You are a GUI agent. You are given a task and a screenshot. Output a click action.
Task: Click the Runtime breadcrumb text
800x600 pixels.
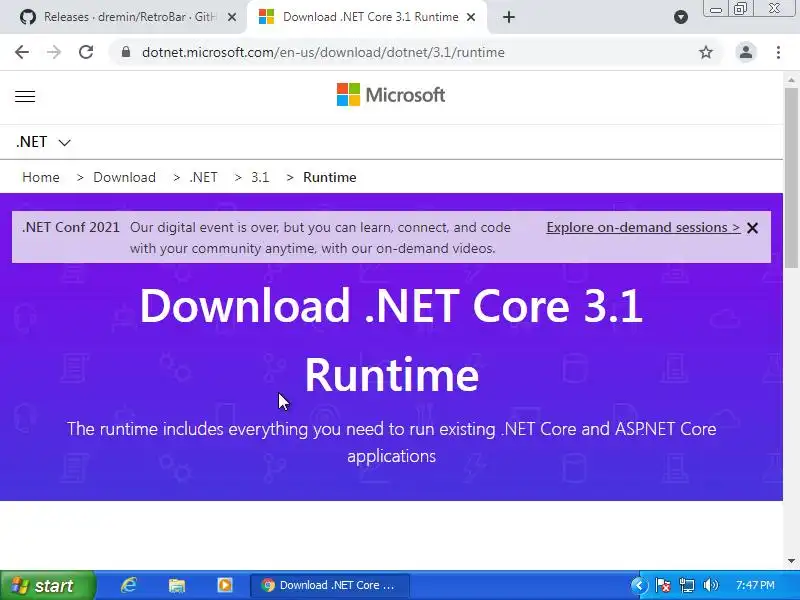click(x=330, y=177)
